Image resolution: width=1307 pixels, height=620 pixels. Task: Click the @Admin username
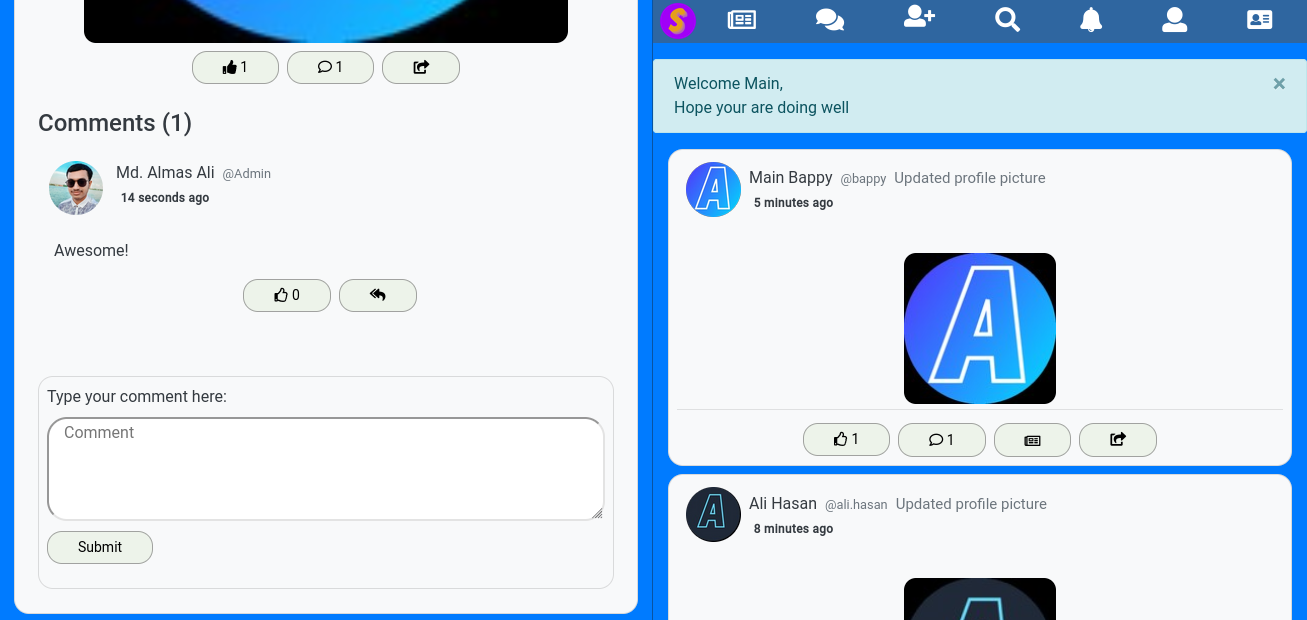(247, 174)
